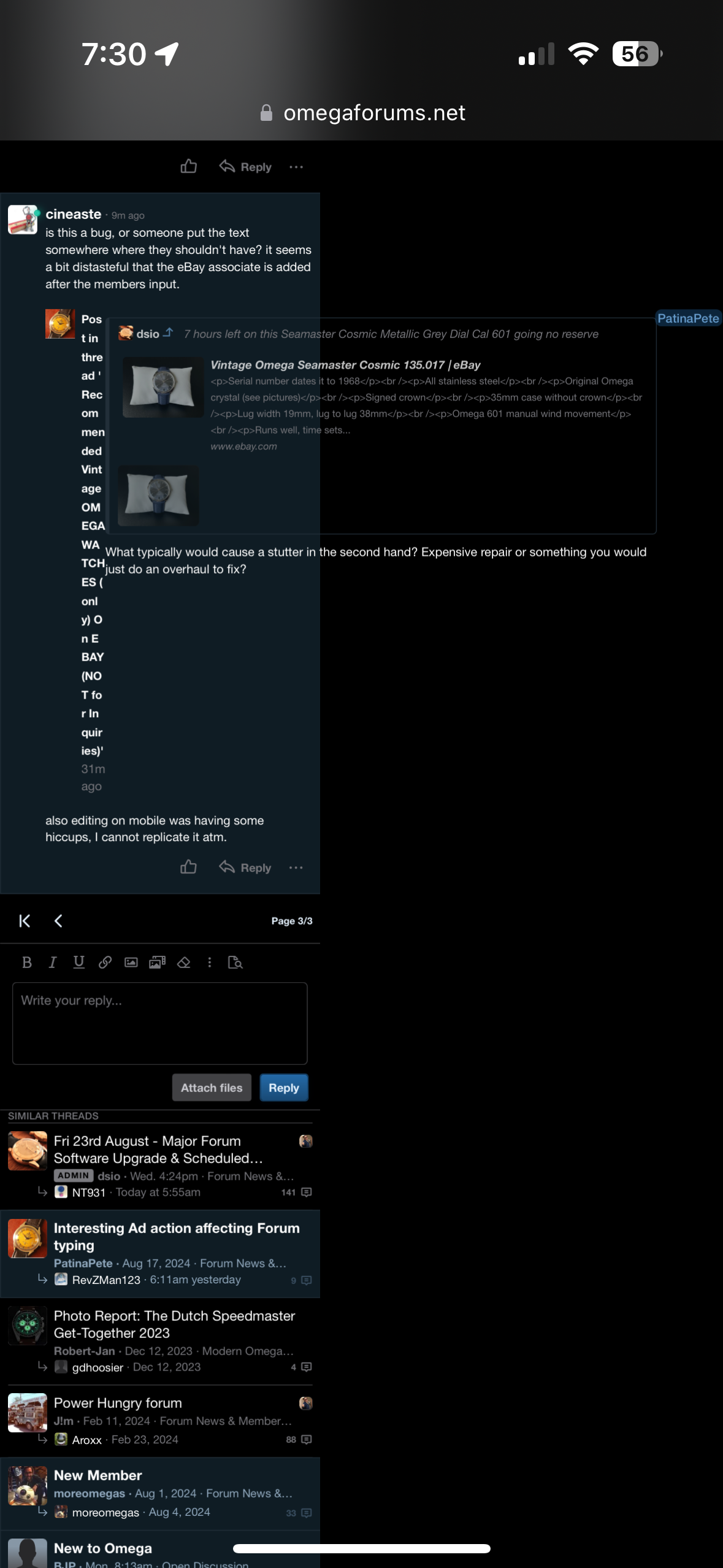
Task: Open the Vintage Omega Seamaster Cosmic eBay thumbnail
Action: 163,388
